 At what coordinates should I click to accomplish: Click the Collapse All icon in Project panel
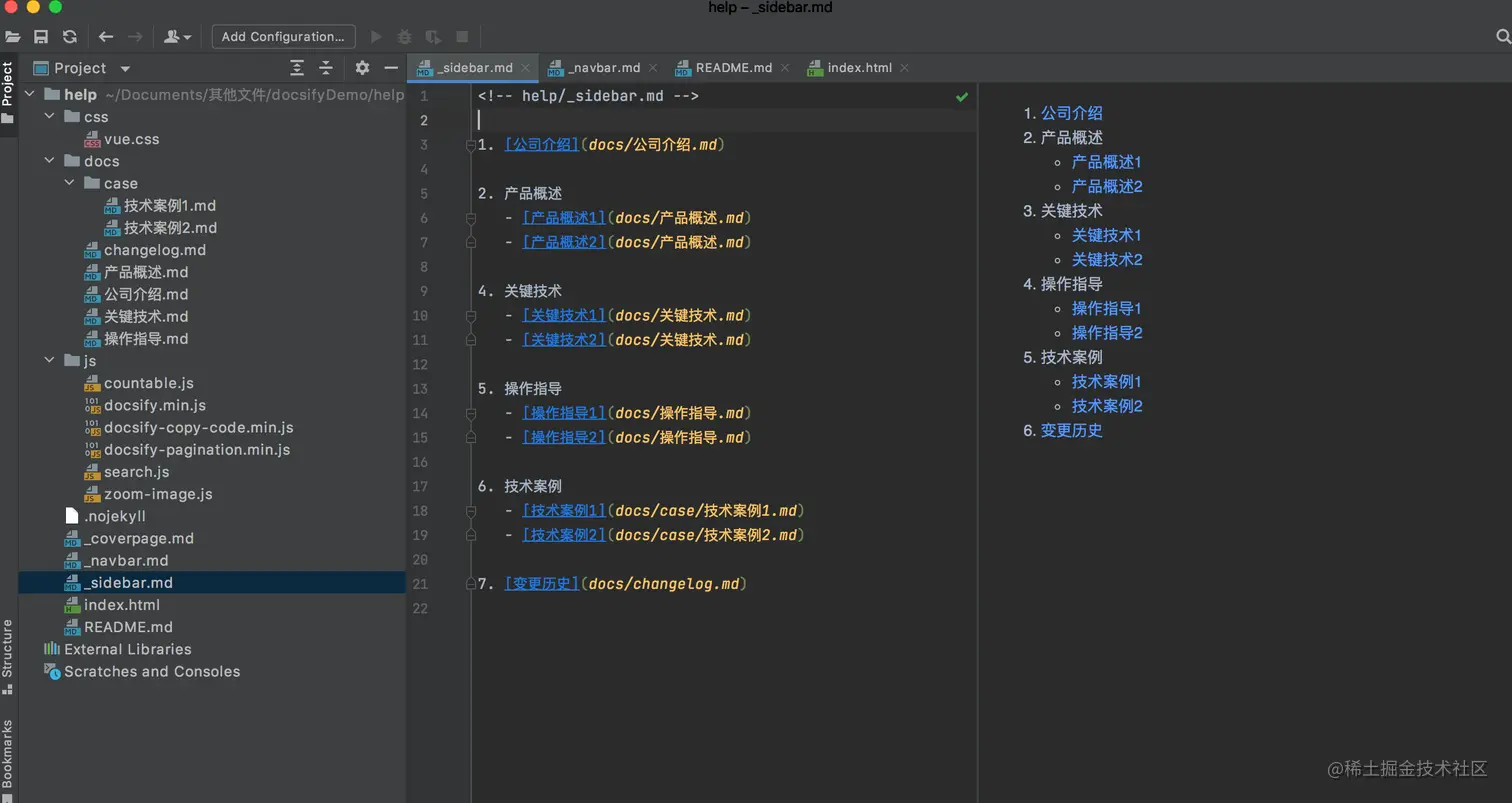(326, 68)
